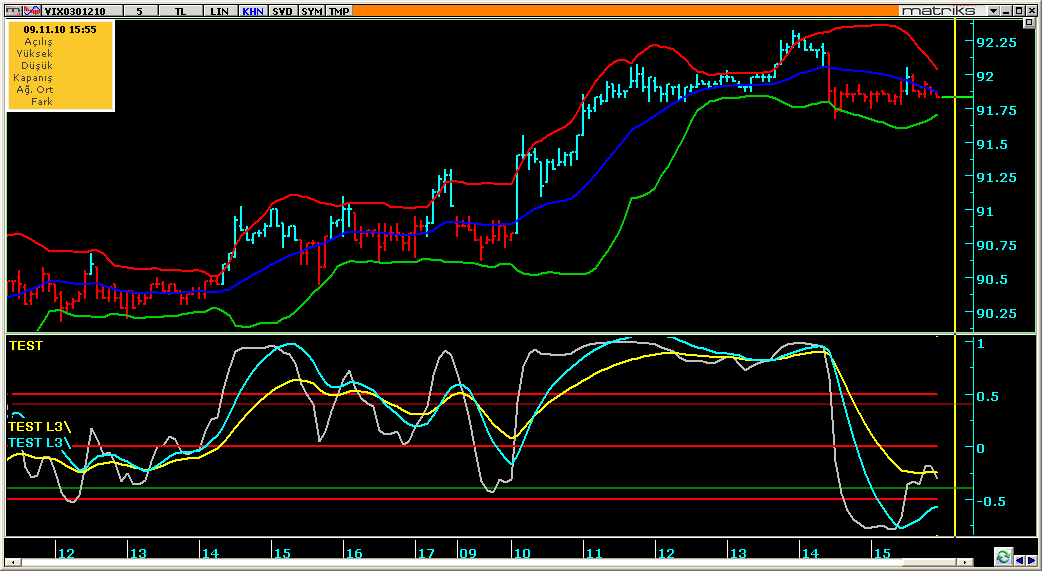The image size is (1042, 571).
Task: Click the TEST indicator label
Action: click(x=26, y=346)
